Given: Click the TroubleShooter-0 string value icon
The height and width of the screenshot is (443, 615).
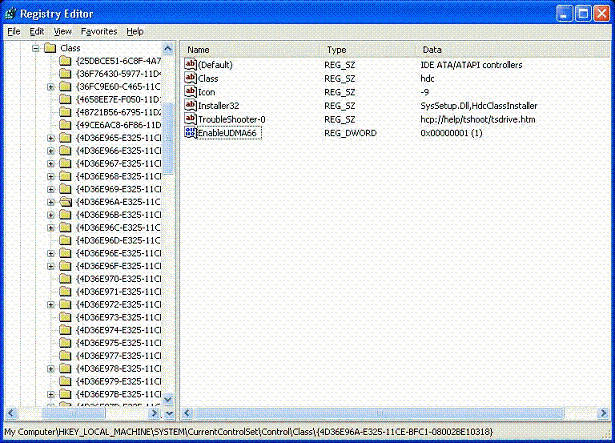Looking at the screenshot, I should 190,119.
